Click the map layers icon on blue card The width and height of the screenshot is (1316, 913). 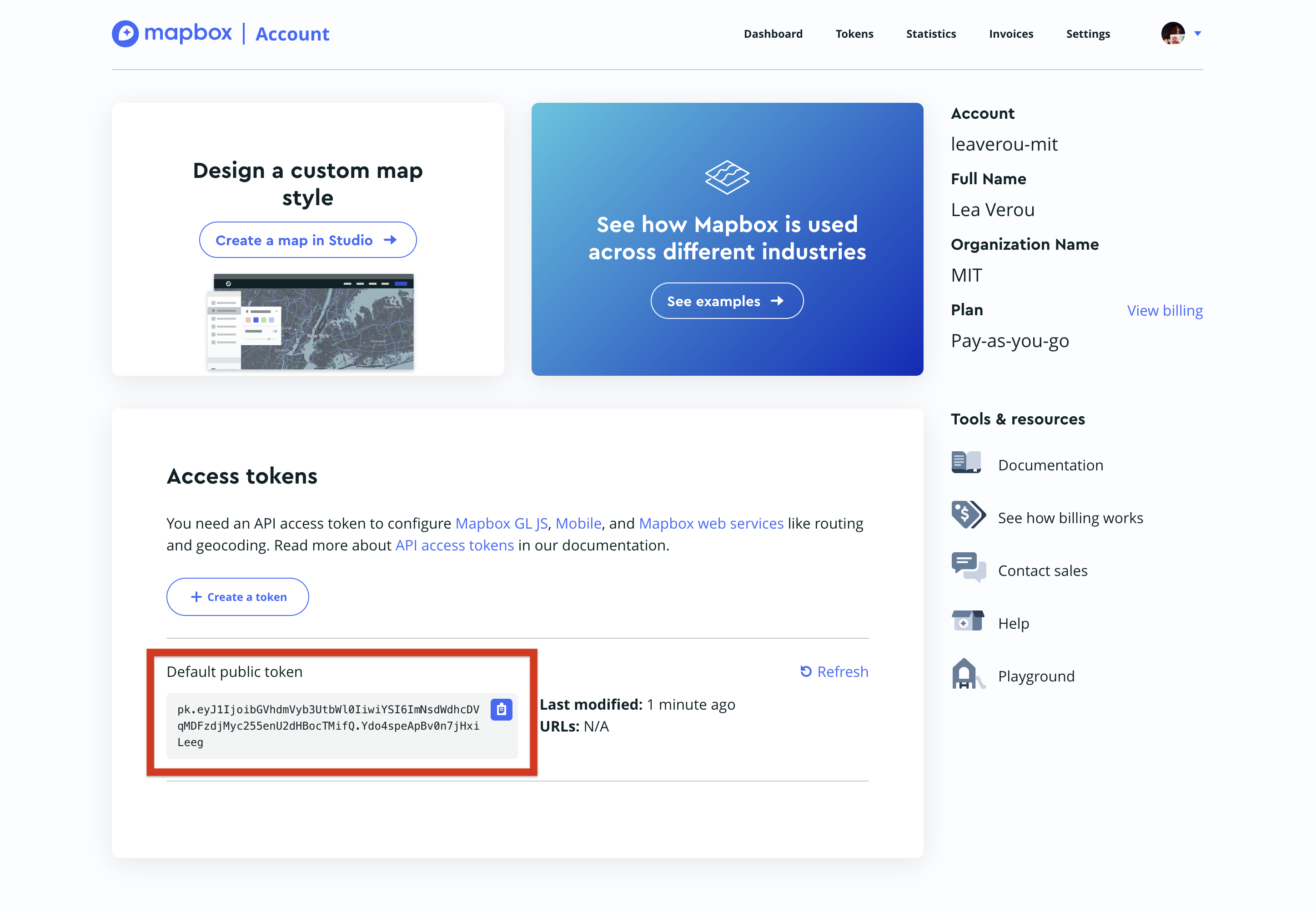[x=727, y=177]
